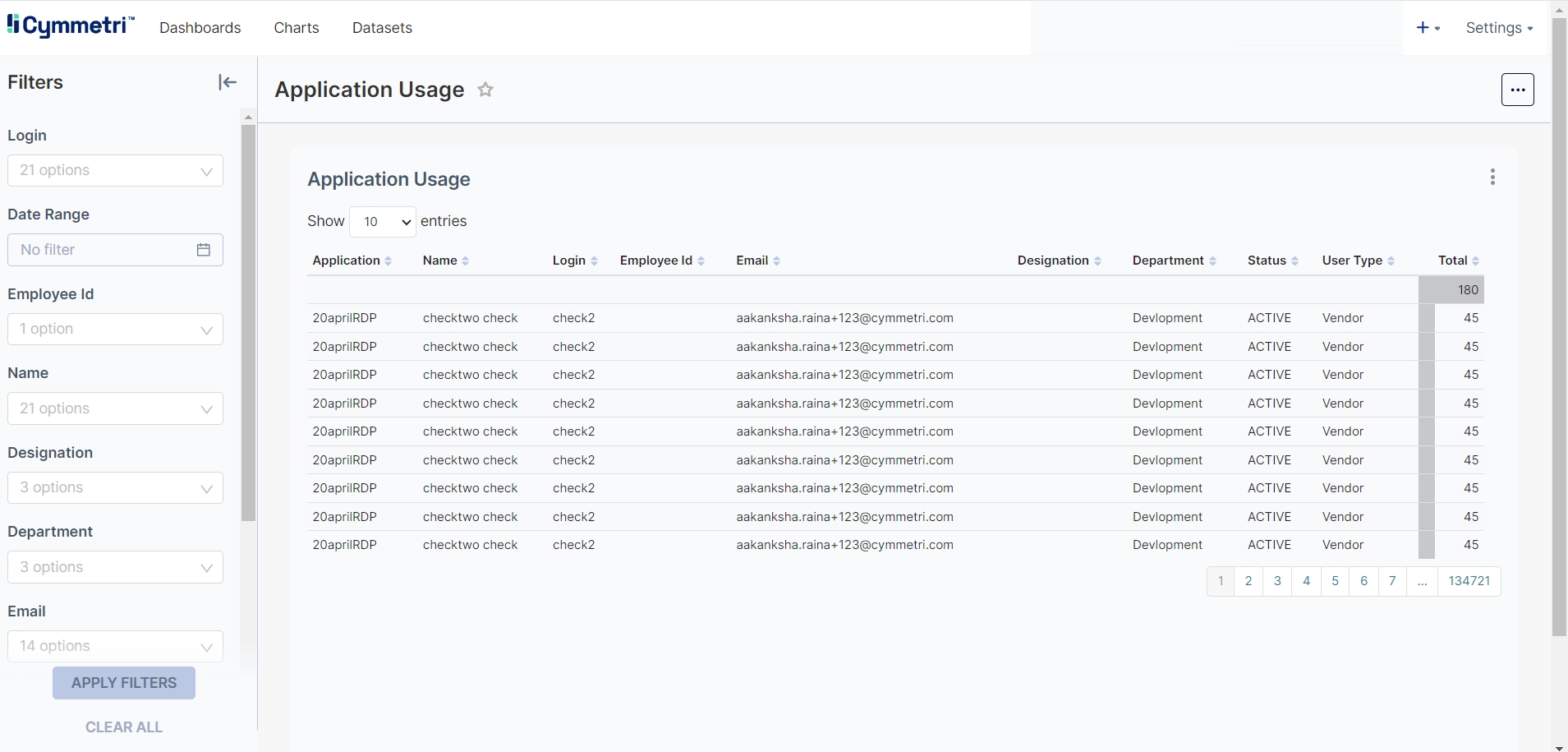Sort table by Status column

pyautogui.click(x=1272, y=261)
